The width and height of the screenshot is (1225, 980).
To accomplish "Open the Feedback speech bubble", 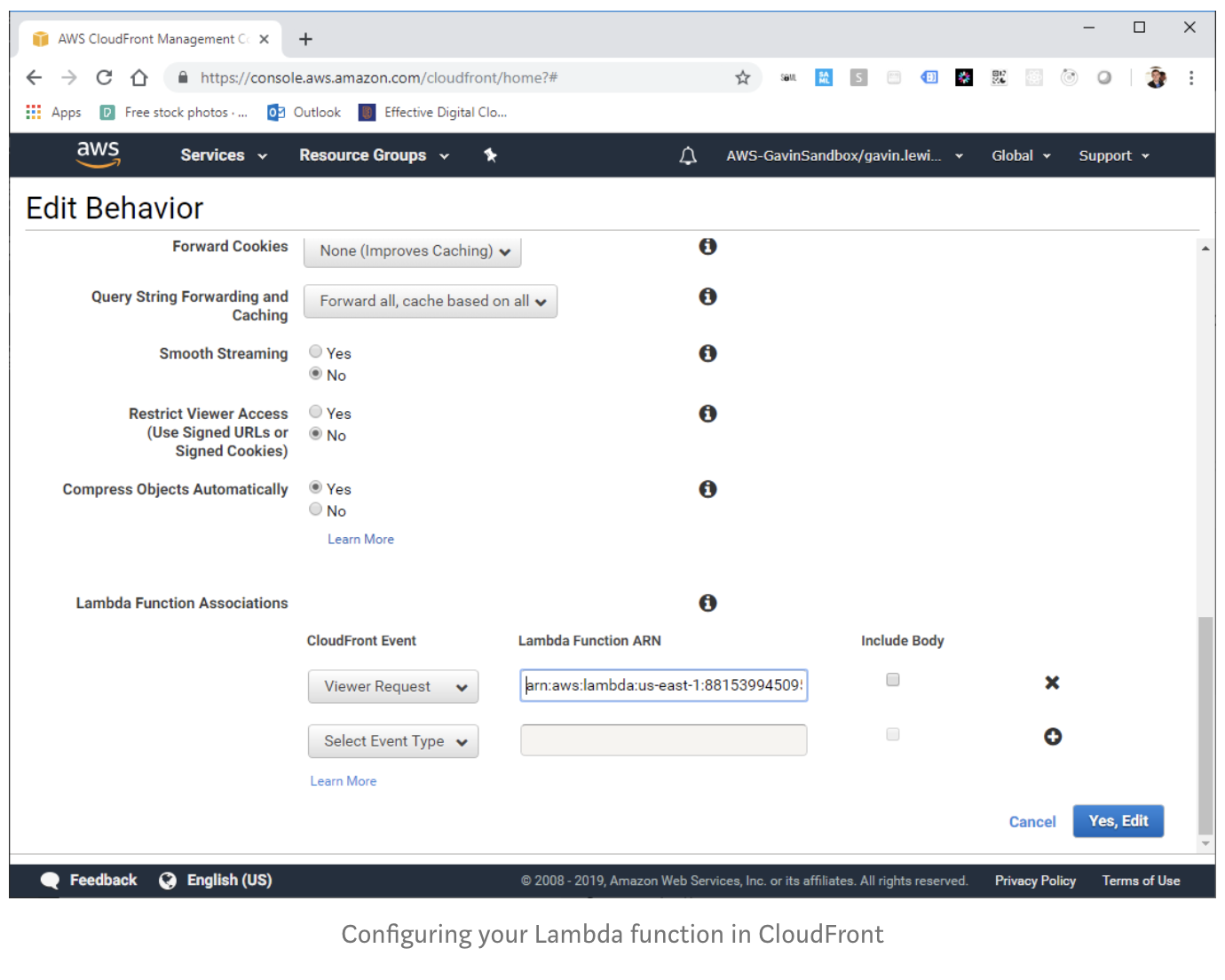I will 50,881.
